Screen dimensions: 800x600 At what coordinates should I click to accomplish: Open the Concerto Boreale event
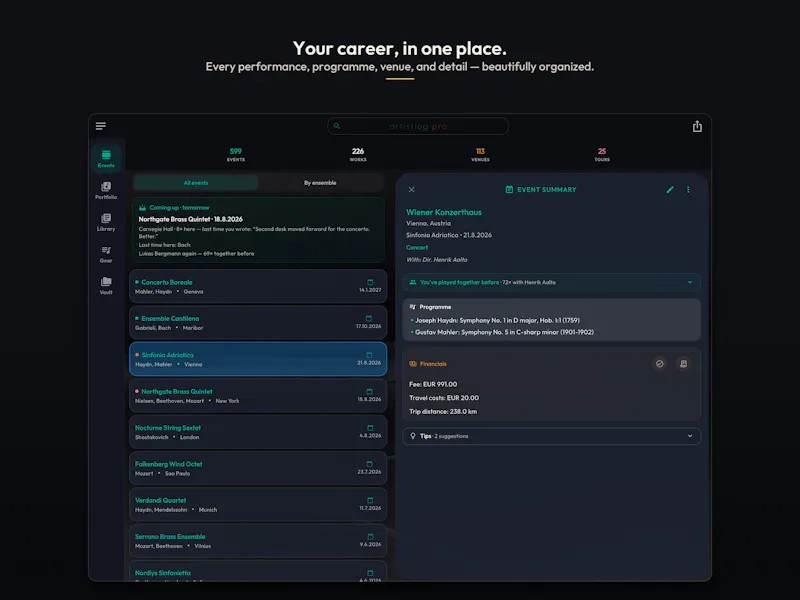(258, 286)
